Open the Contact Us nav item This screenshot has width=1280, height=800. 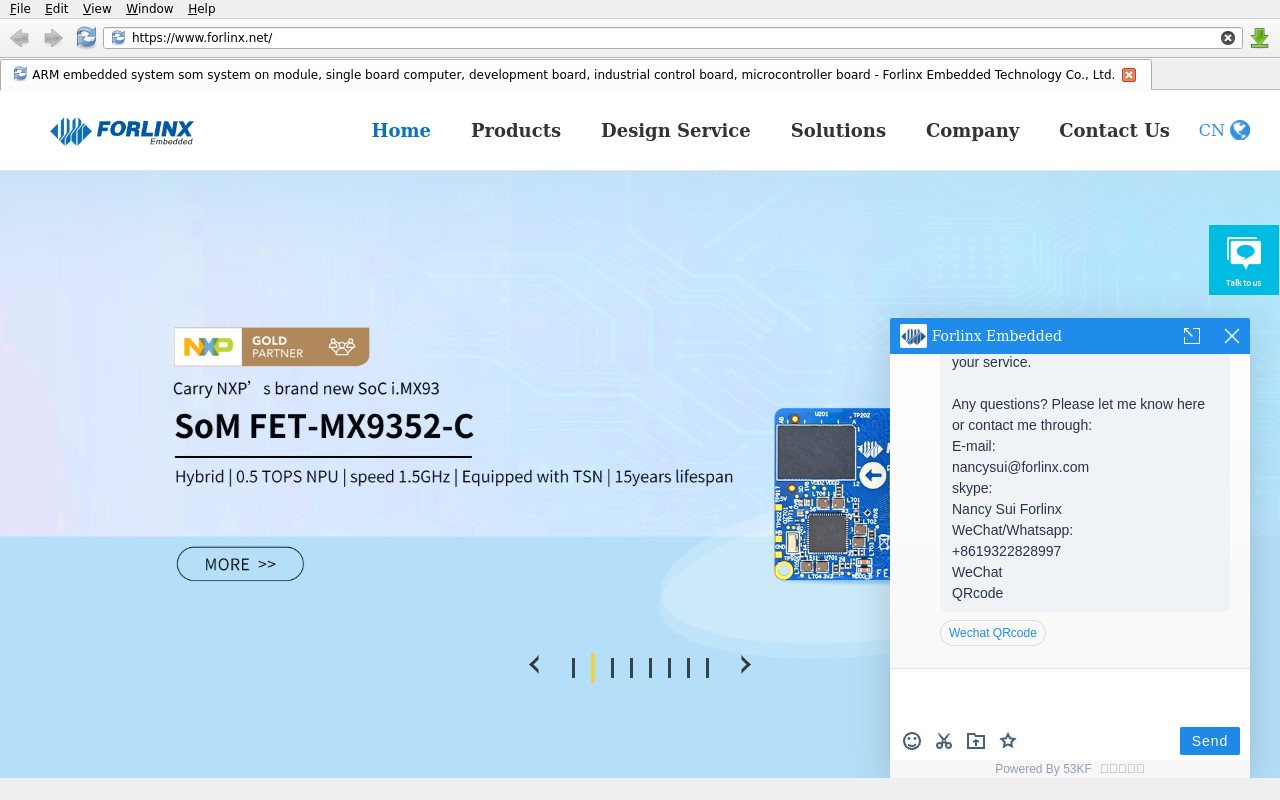click(x=1114, y=131)
